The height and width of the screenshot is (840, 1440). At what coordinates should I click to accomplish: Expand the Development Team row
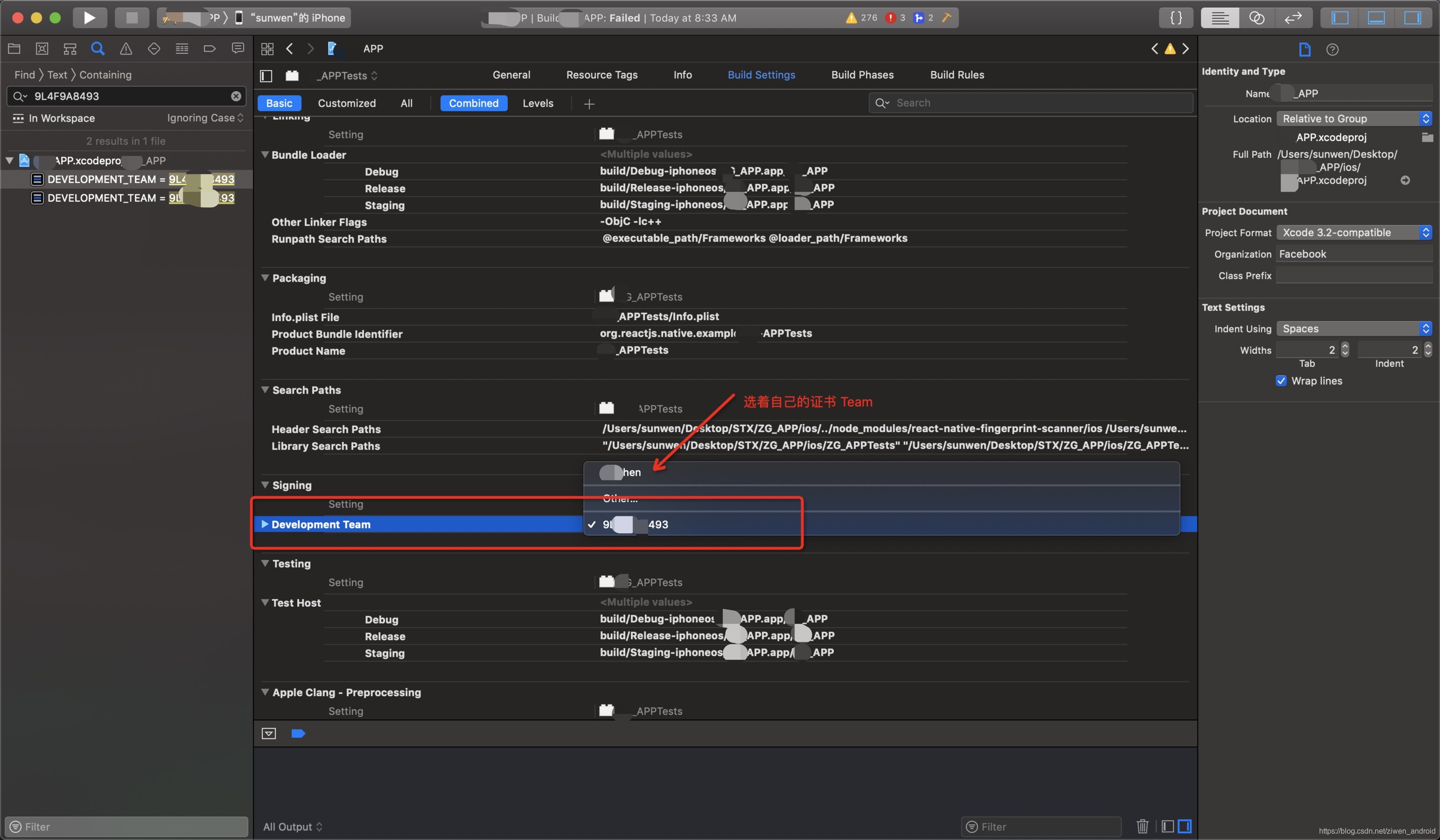tap(265, 524)
